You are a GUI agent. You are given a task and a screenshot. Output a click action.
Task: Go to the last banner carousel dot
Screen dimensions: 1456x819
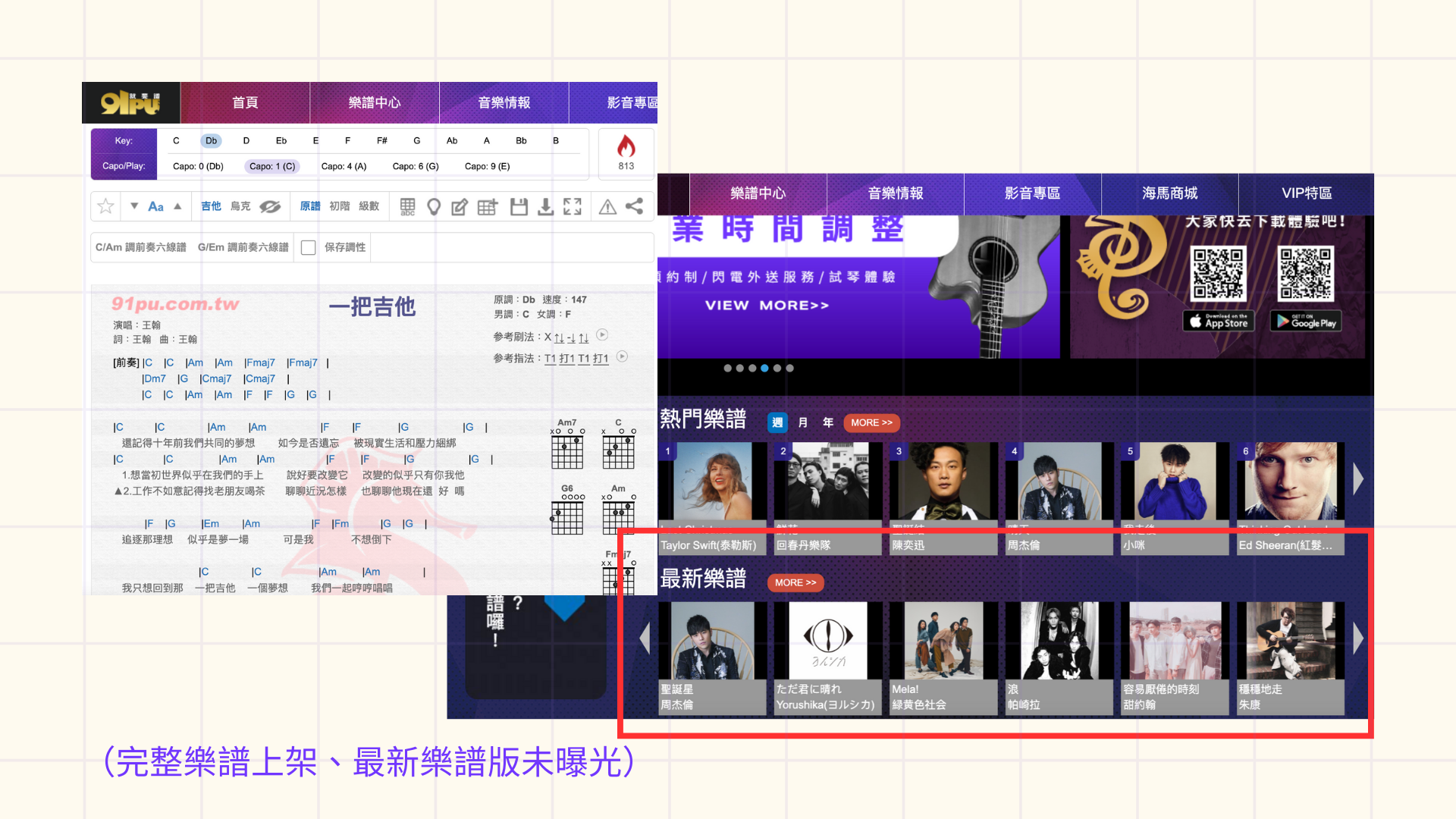(789, 368)
